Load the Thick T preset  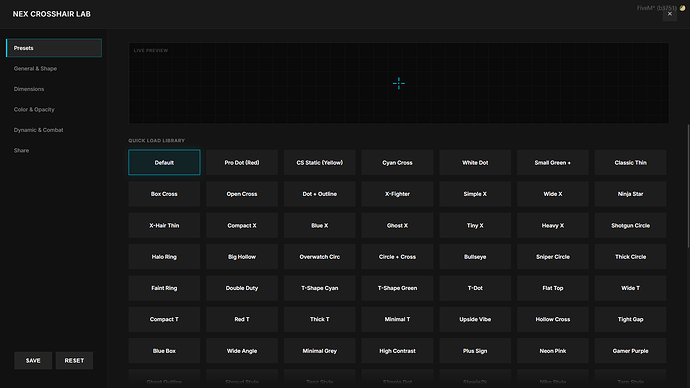click(319, 319)
